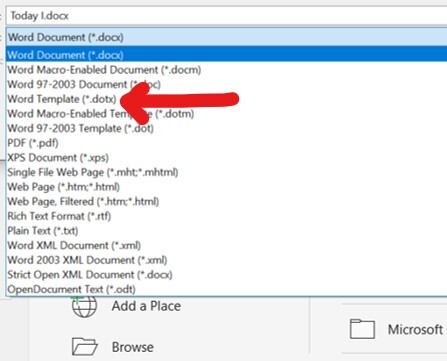Viewport: 447px width, 361px height.
Task: Choose Rich Text Format (*.rtf)
Action: point(59,216)
